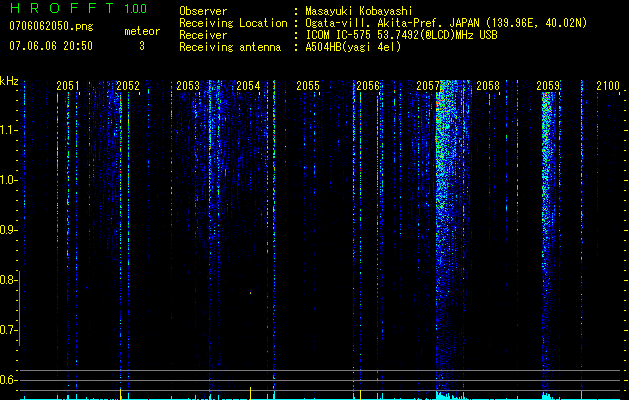Click the cyan power graph peak below 2057
The height and width of the screenshot is (400, 629).
pyautogui.click(x=445, y=396)
